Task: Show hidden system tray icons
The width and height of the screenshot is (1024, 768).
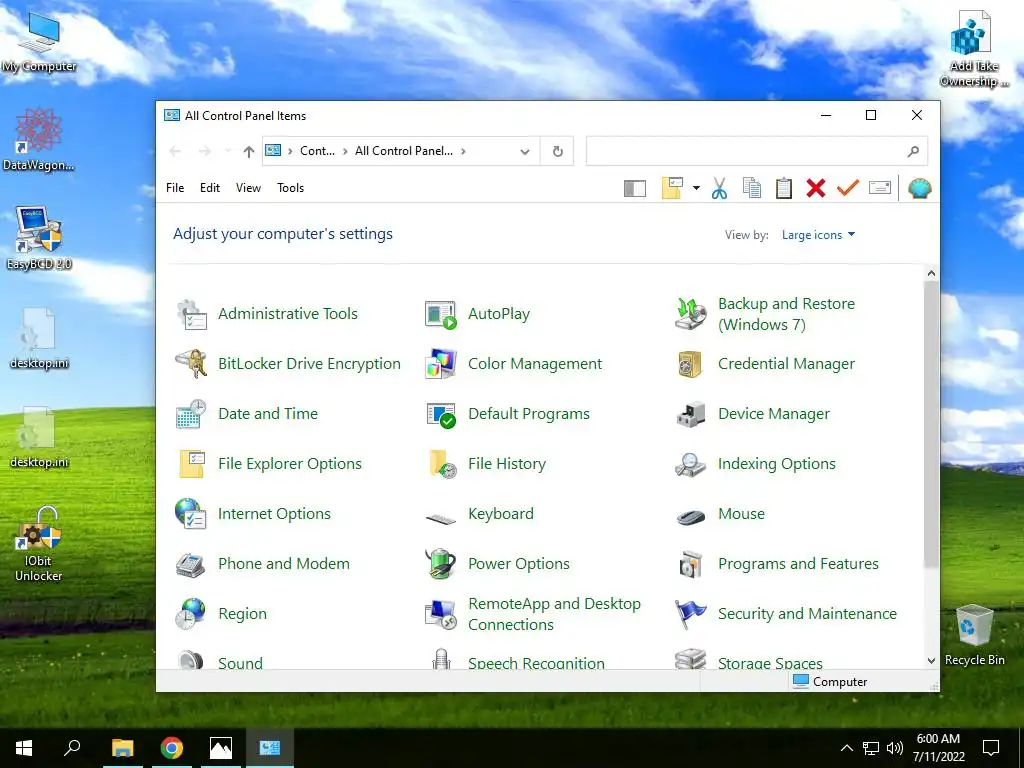Action: pyautogui.click(x=846, y=748)
